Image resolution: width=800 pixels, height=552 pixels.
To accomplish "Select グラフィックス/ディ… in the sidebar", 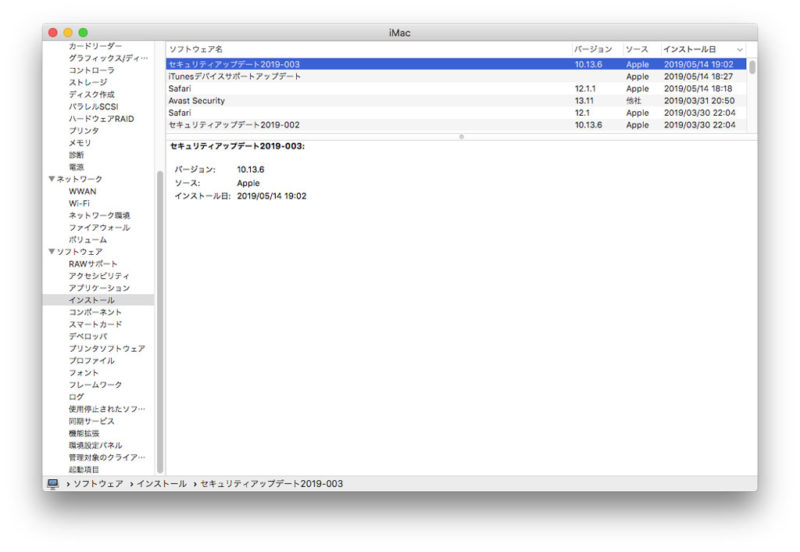I will tap(108, 58).
